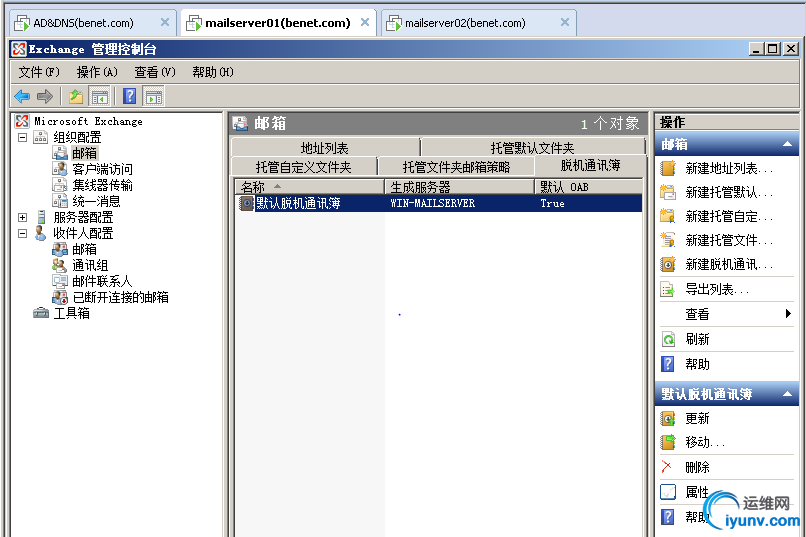
Task: Click the green 刷新 icon
Action: click(x=668, y=339)
